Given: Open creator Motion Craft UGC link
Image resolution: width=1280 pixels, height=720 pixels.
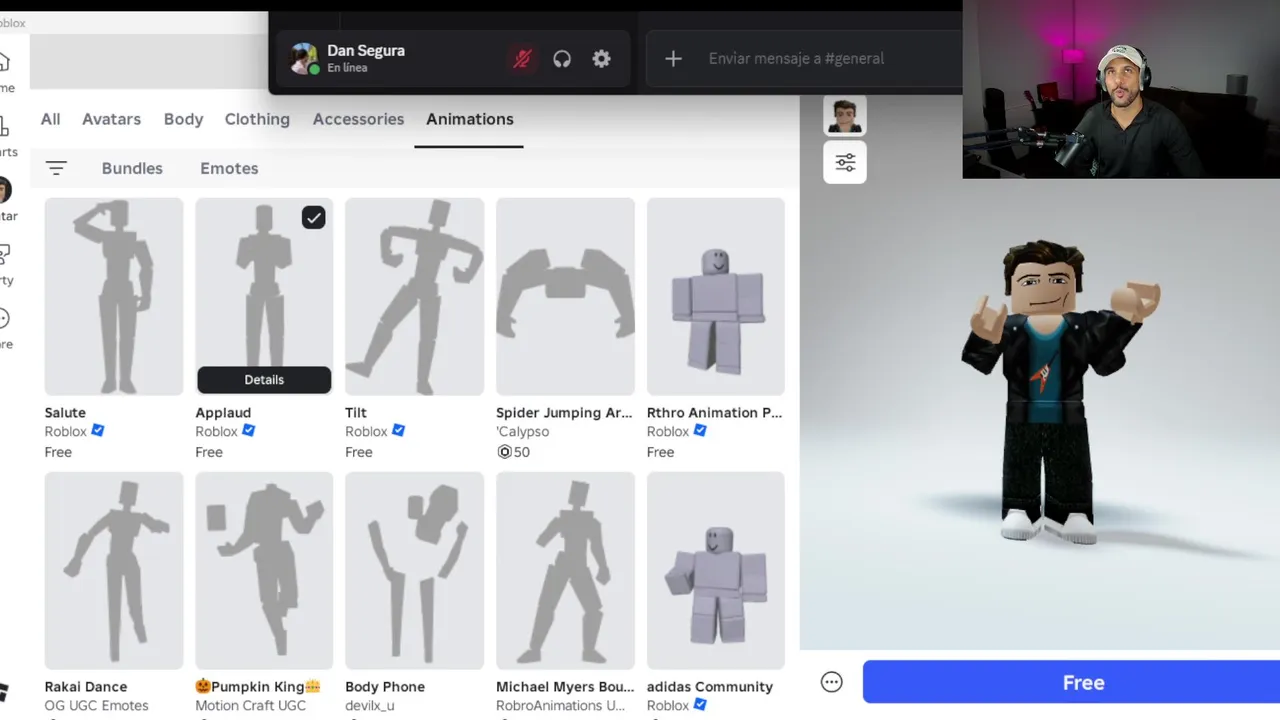Looking at the screenshot, I should [250, 706].
